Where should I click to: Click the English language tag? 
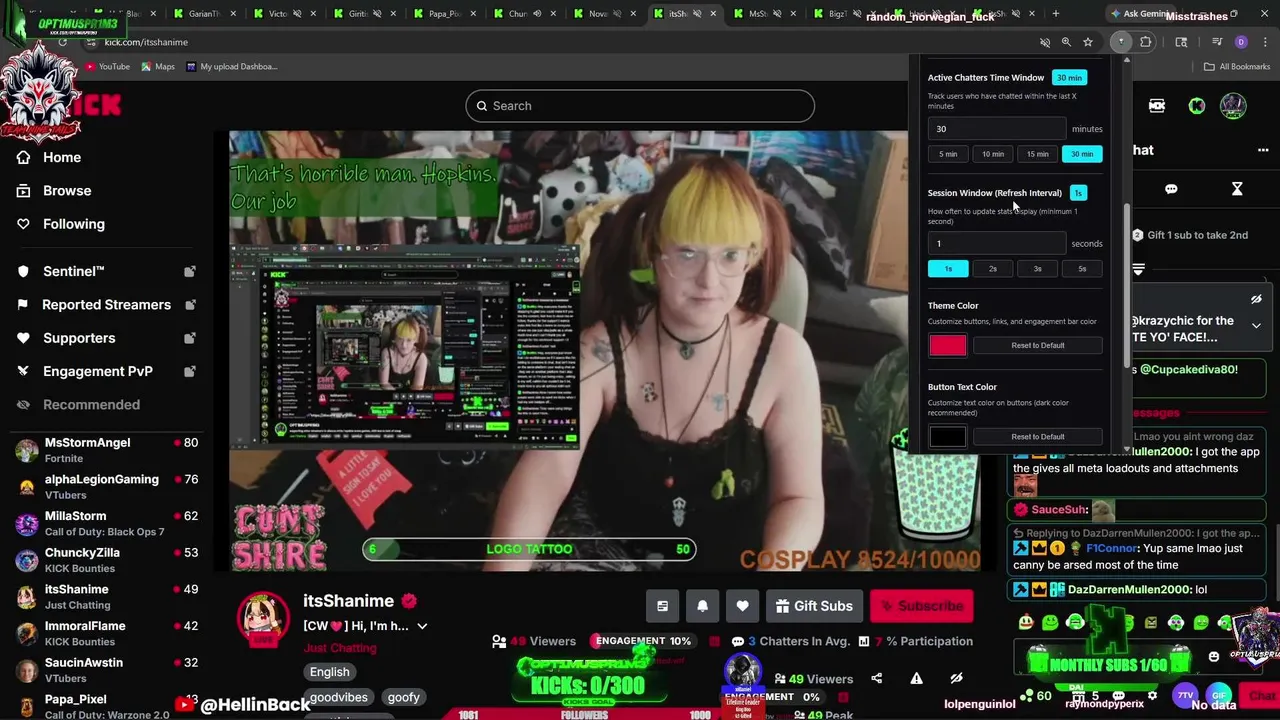coord(329,672)
